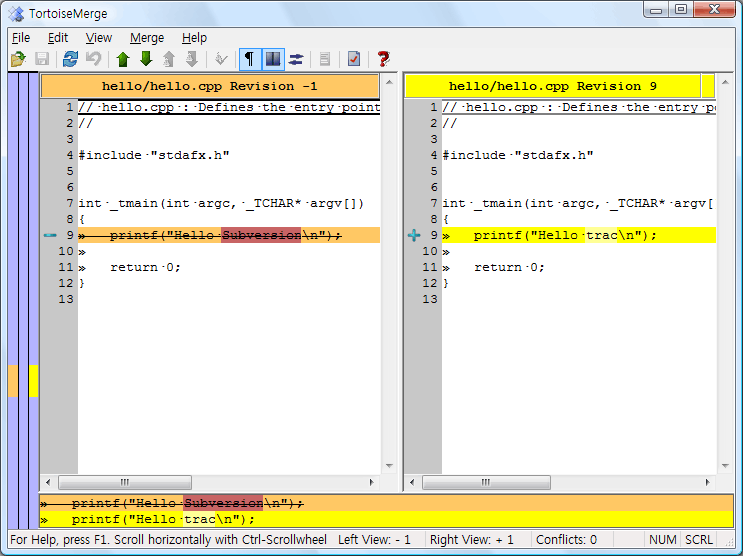The width and height of the screenshot is (743, 556).
Task: Click the plus marker on right line 9
Action: [414, 236]
